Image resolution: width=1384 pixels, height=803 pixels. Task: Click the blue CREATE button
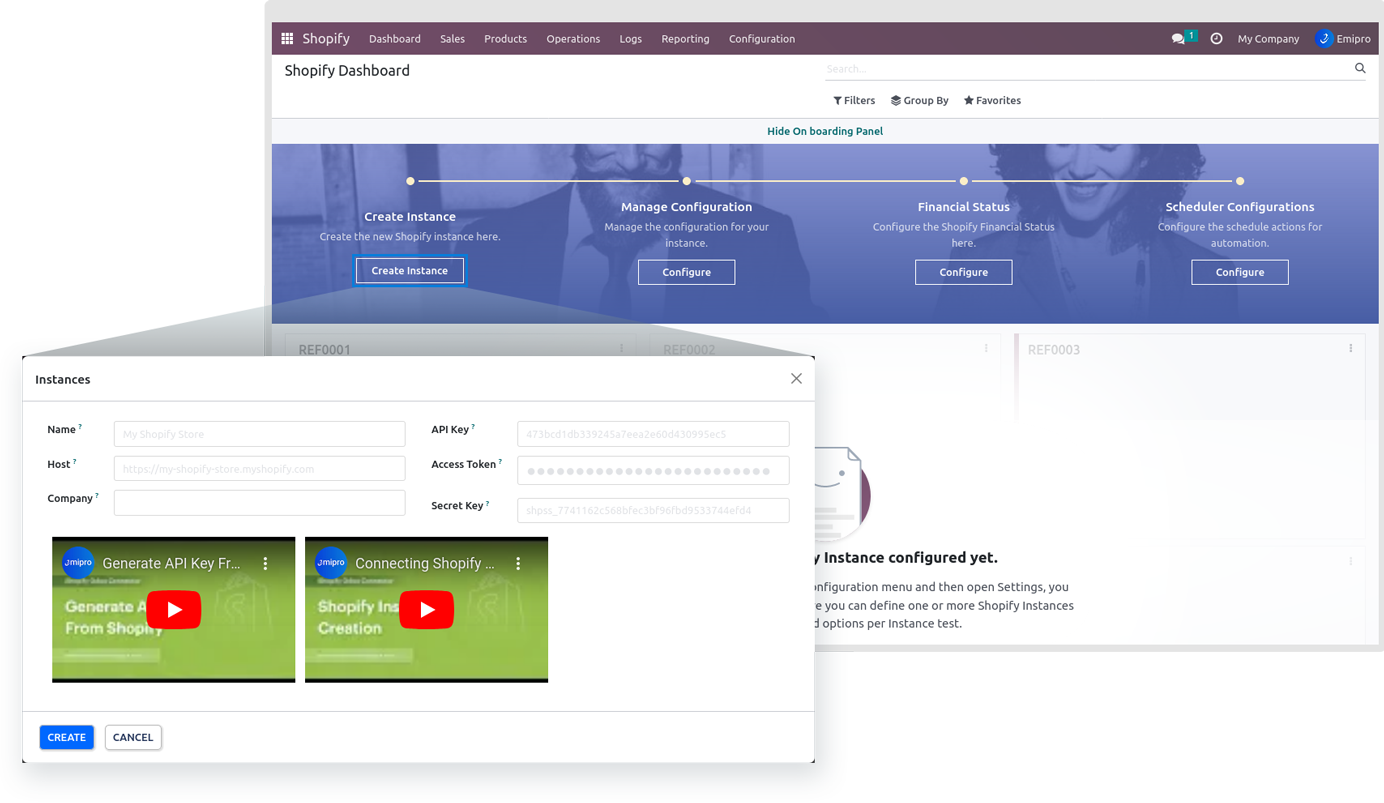click(x=67, y=737)
